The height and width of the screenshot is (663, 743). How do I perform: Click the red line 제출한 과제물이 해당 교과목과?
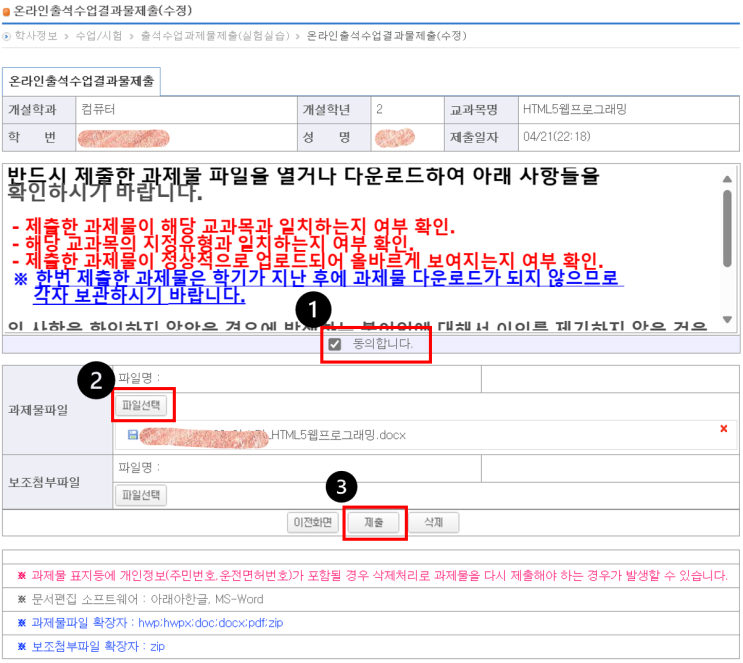[x=234, y=227]
